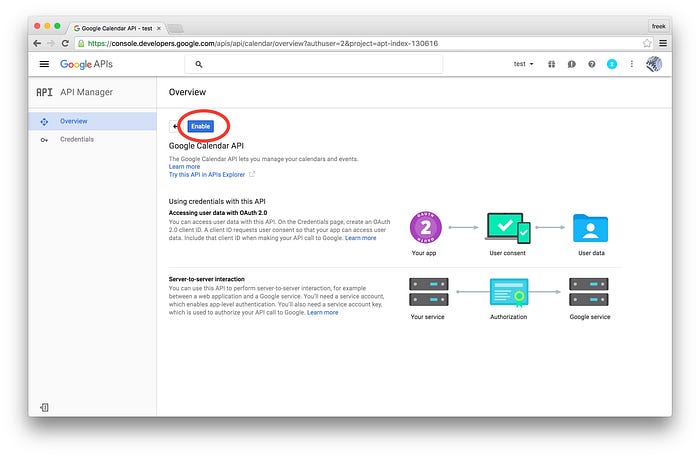Click the Overview sidebar icon
This screenshot has width=700, height=457.
coord(44,121)
